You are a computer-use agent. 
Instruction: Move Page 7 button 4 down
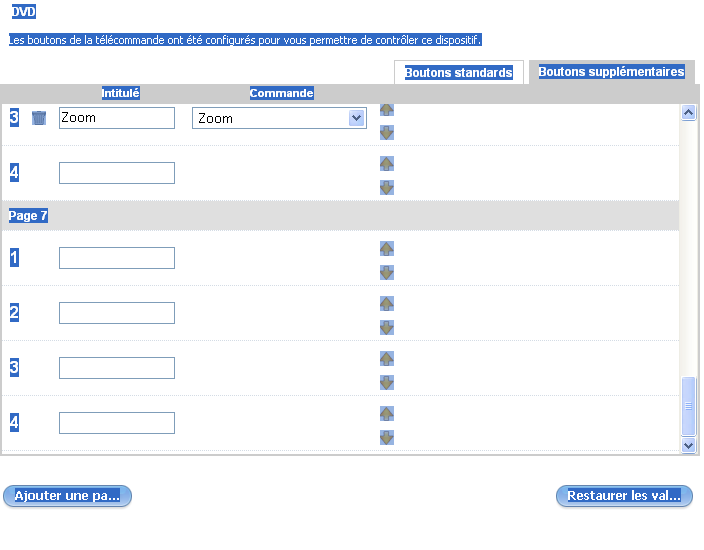(387, 437)
